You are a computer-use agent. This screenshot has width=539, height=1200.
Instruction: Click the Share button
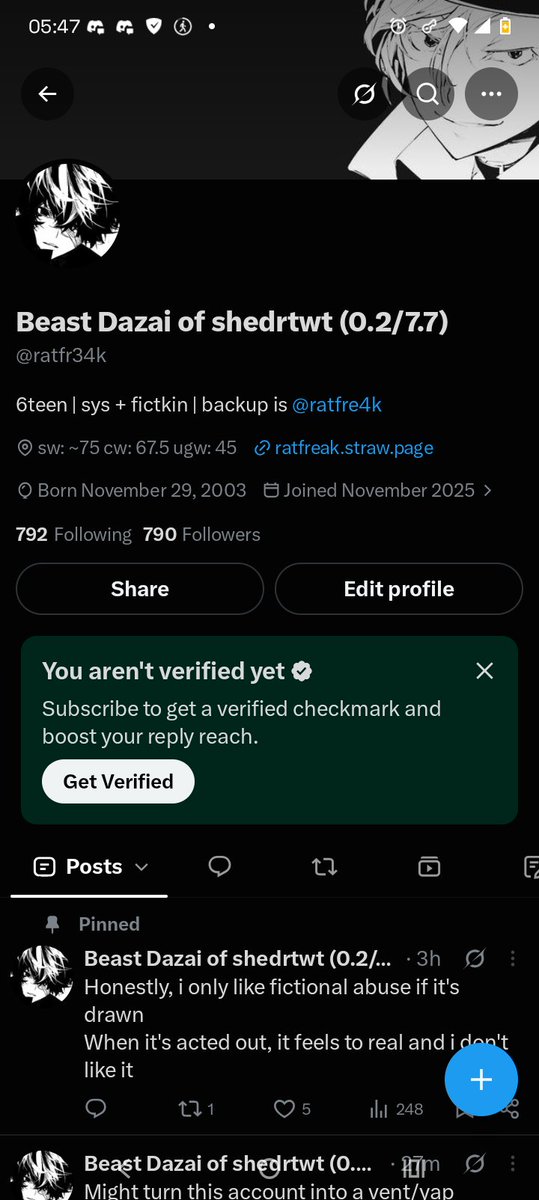pyautogui.click(x=140, y=589)
